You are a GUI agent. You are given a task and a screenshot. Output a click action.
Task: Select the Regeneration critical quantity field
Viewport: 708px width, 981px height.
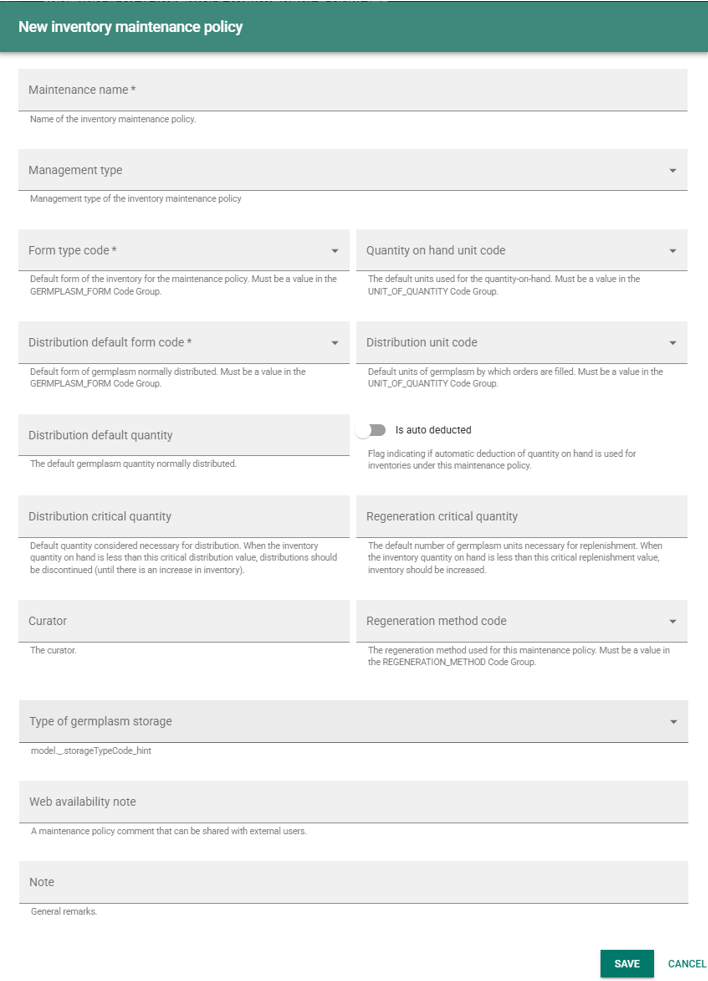pos(521,517)
